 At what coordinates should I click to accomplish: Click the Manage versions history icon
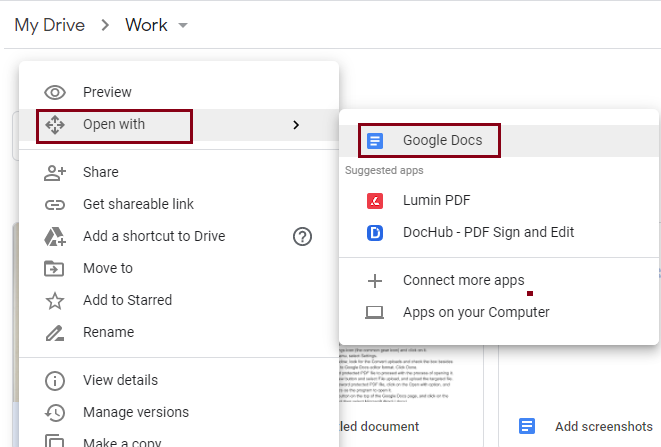(x=55, y=413)
